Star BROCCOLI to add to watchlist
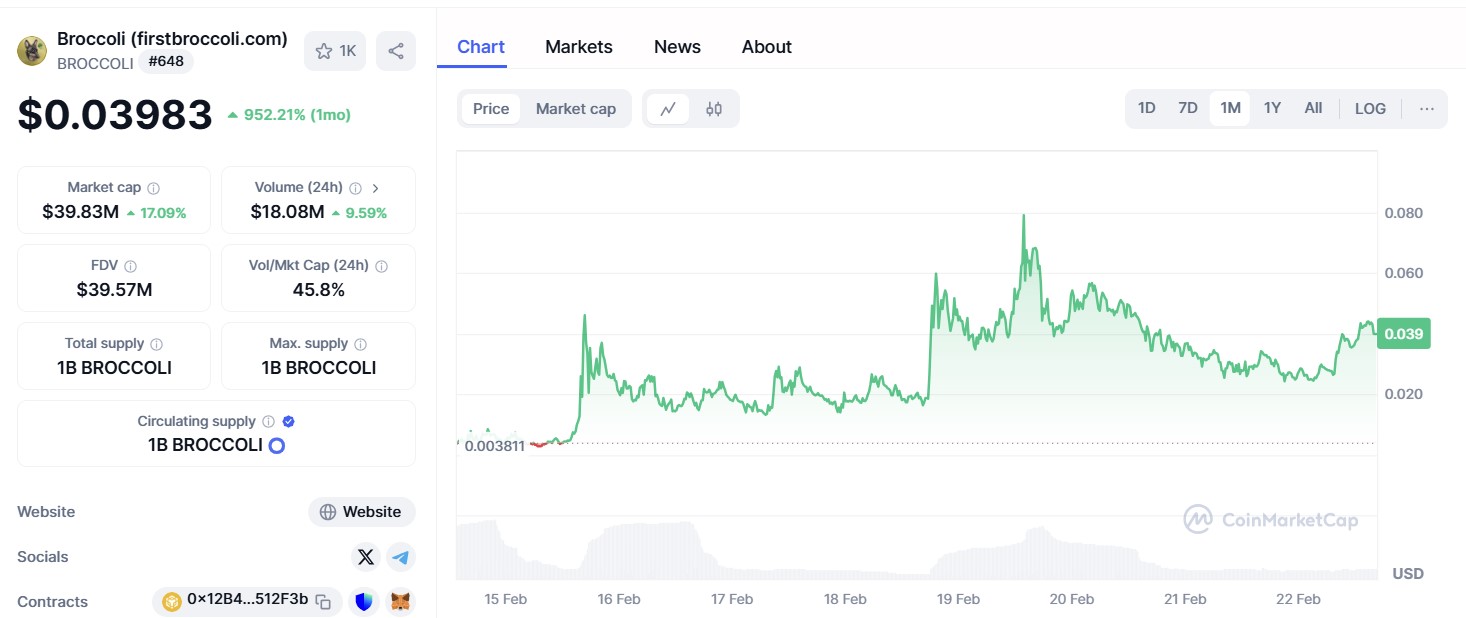 (323, 50)
